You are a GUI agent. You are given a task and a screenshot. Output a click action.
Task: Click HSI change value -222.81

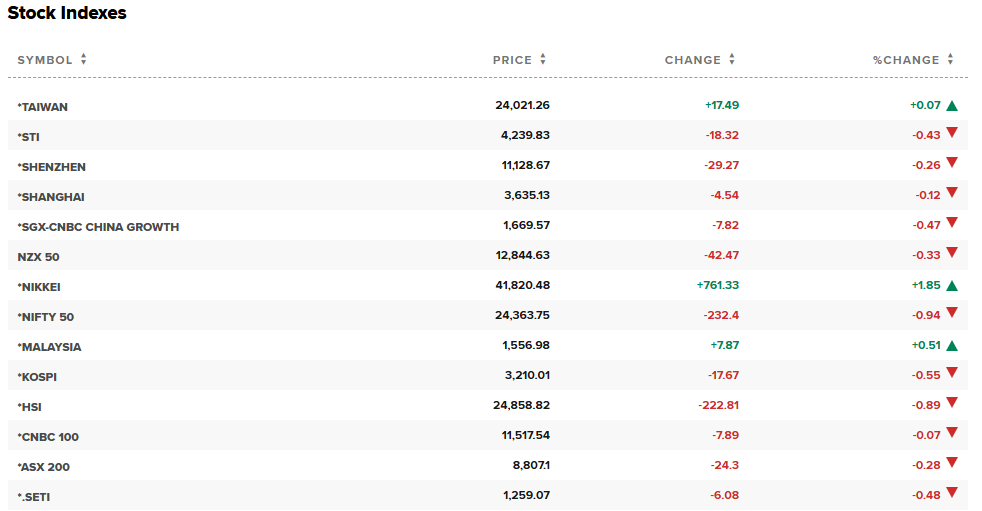(718, 406)
